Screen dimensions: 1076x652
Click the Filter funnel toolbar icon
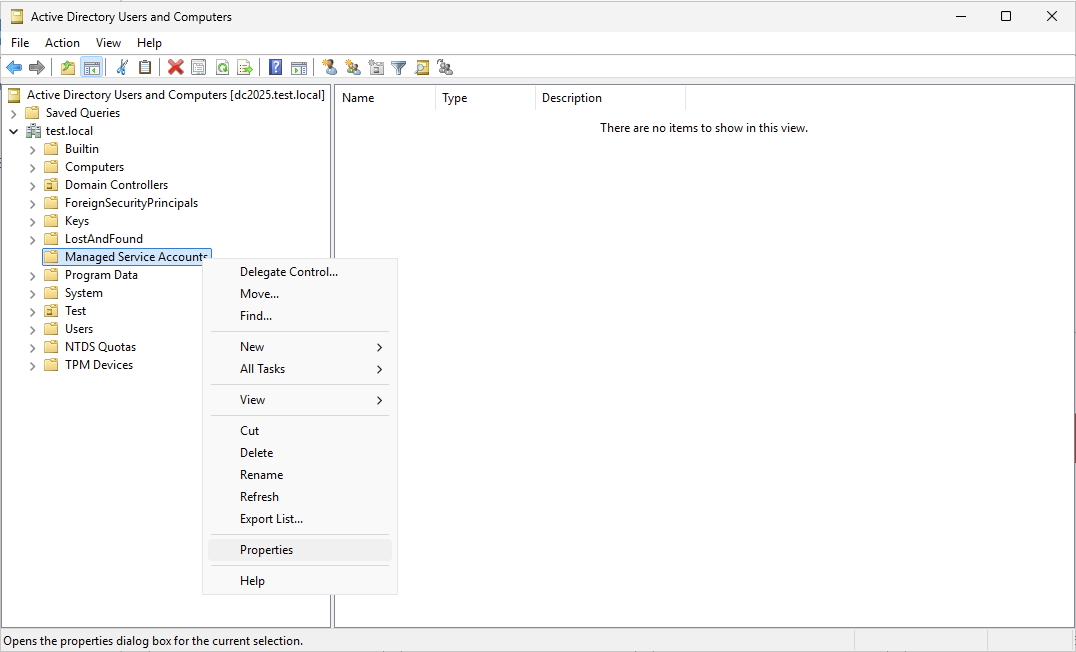pyautogui.click(x=399, y=67)
